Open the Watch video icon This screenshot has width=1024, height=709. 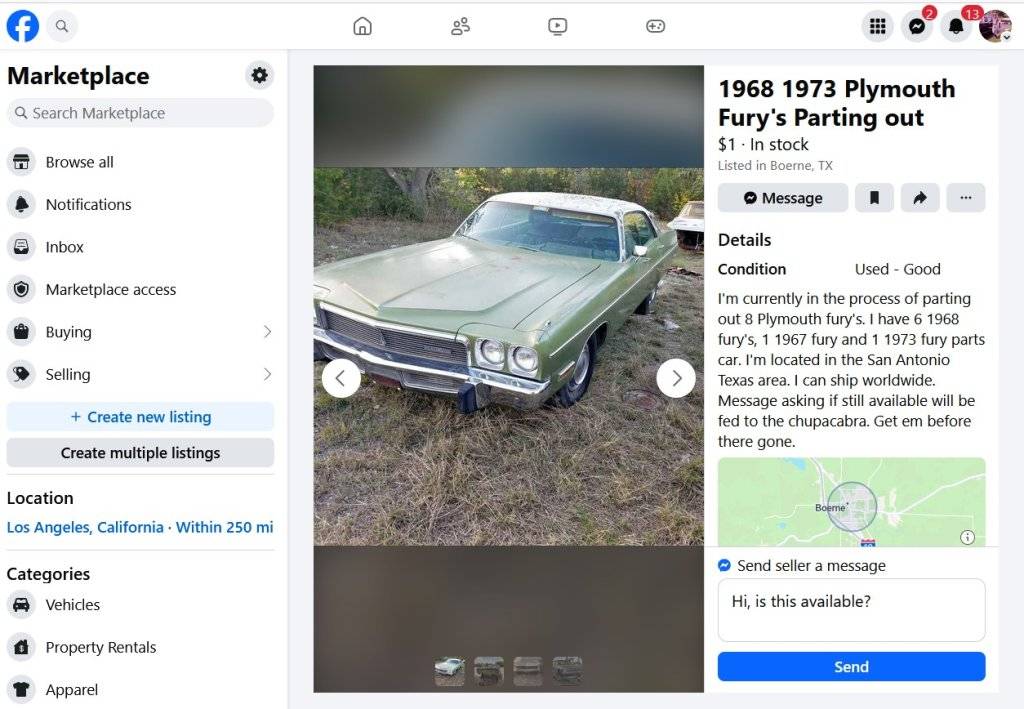tap(558, 27)
